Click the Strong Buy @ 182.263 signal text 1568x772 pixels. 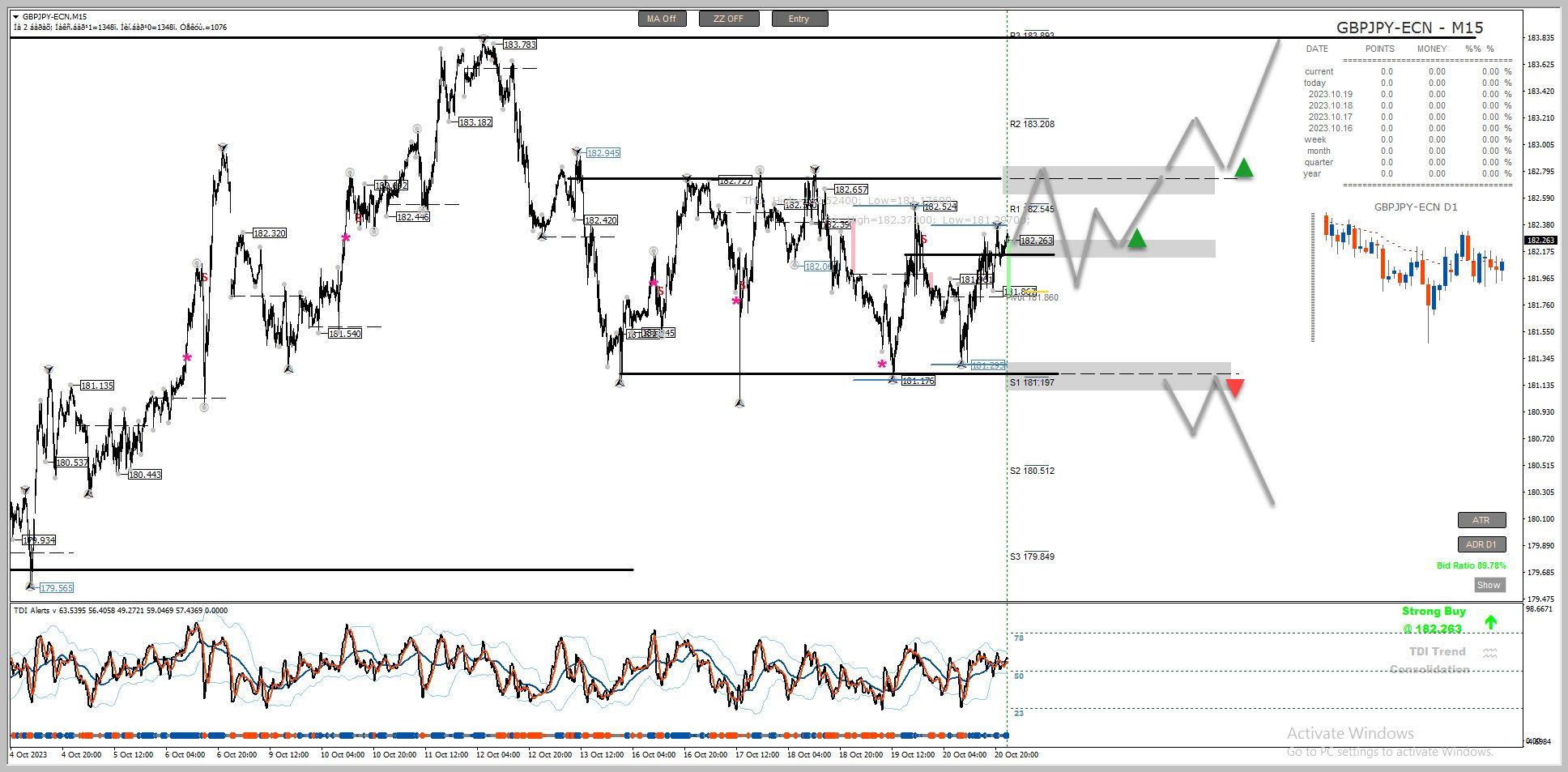[x=1434, y=621]
